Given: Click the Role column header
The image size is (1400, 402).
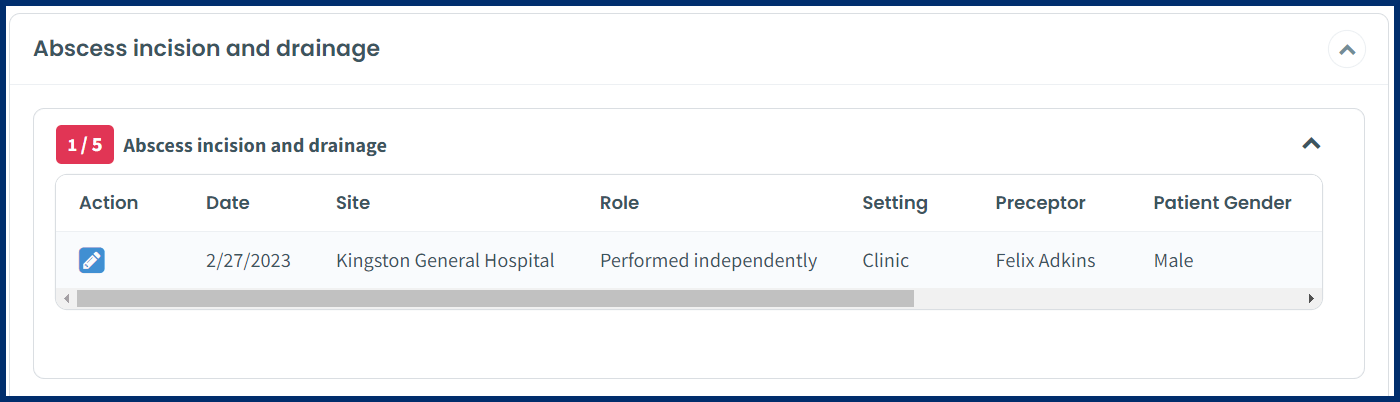Looking at the screenshot, I should tap(619, 203).
